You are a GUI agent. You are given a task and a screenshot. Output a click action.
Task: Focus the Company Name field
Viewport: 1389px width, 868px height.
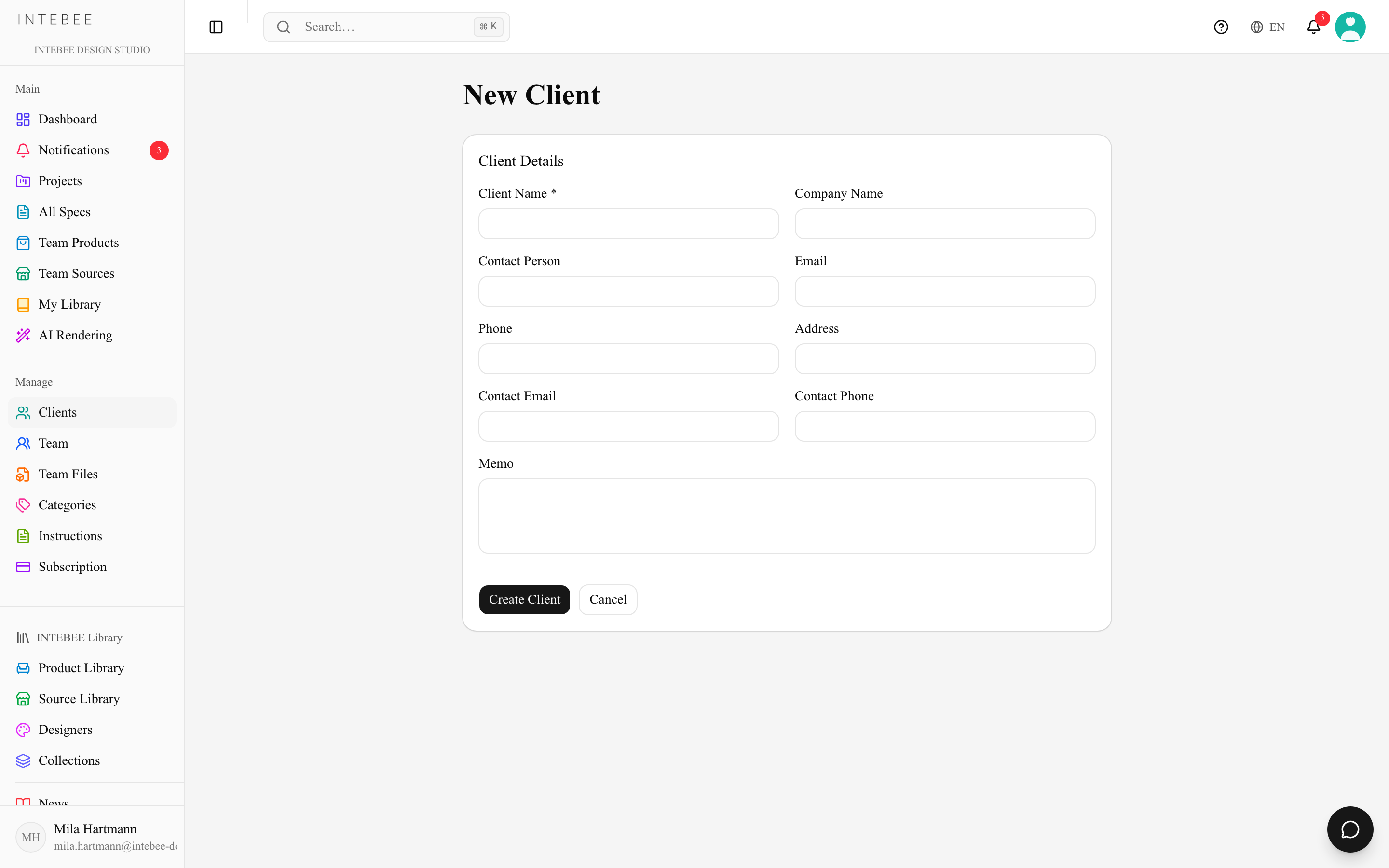pyautogui.click(x=945, y=224)
